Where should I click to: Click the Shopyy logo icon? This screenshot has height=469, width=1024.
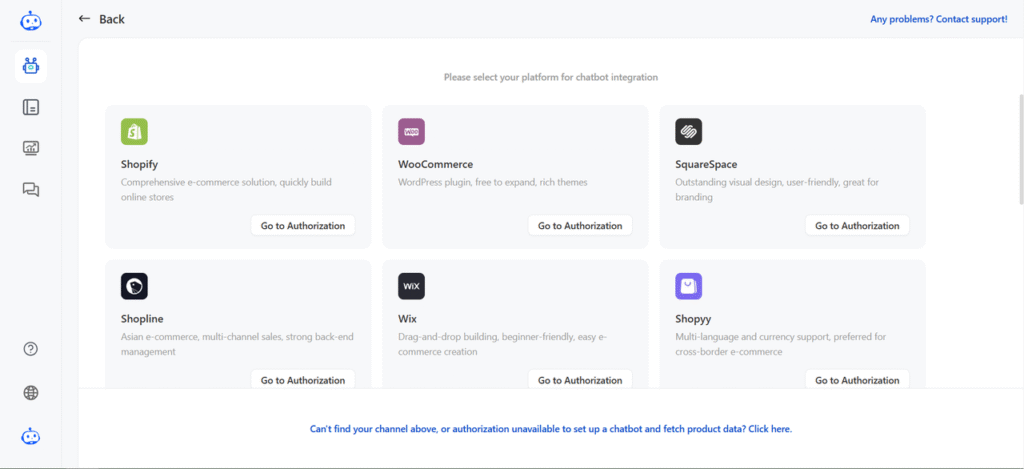coord(688,286)
